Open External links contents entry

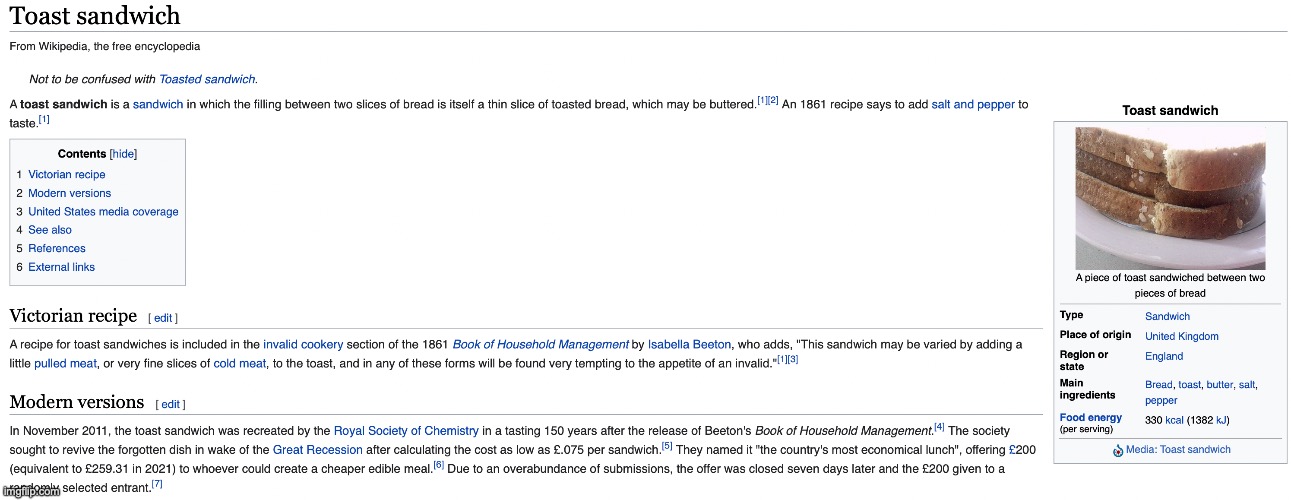[61, 267]
